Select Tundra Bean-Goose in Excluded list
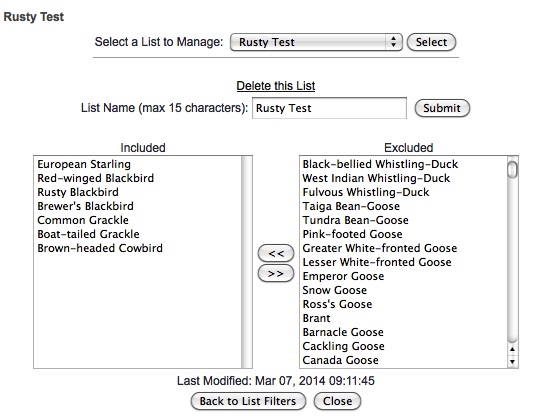This screenshot has height=419, width=545. 404,220
